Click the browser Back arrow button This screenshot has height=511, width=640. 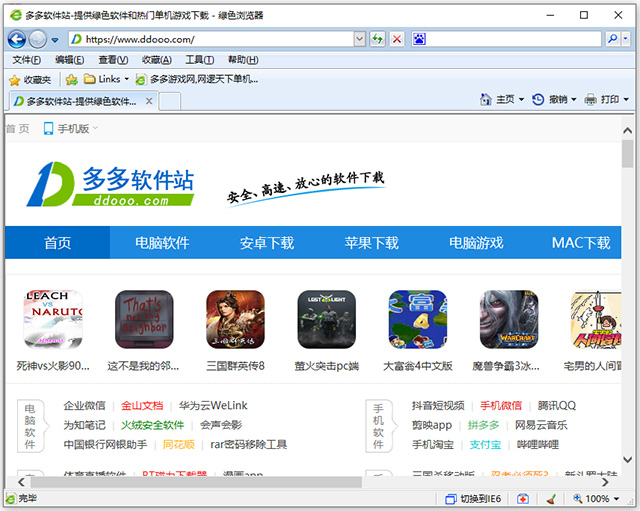click(17, 40)
